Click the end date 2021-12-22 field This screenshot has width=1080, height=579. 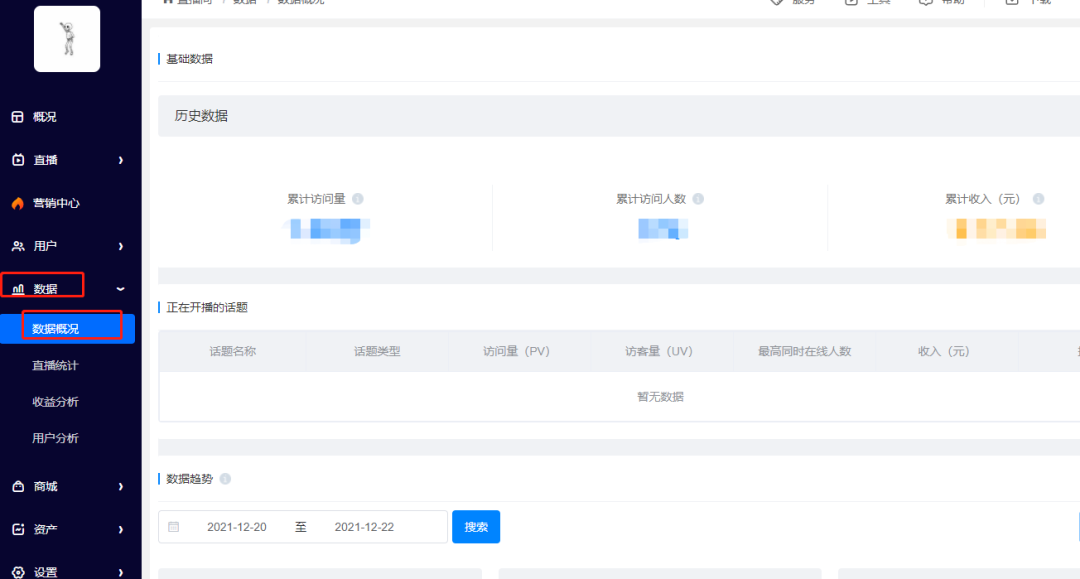(364, 527)
